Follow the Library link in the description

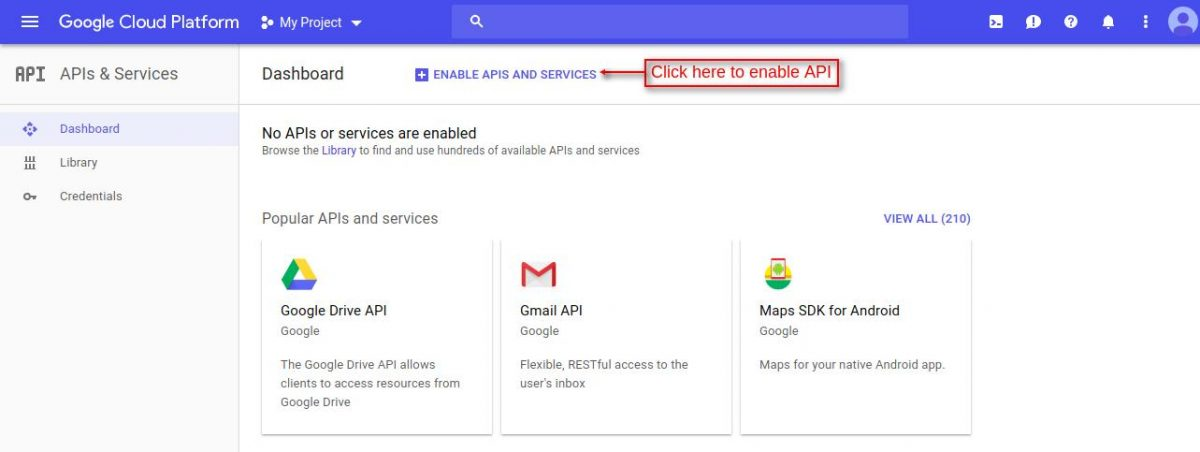point(338,151)
